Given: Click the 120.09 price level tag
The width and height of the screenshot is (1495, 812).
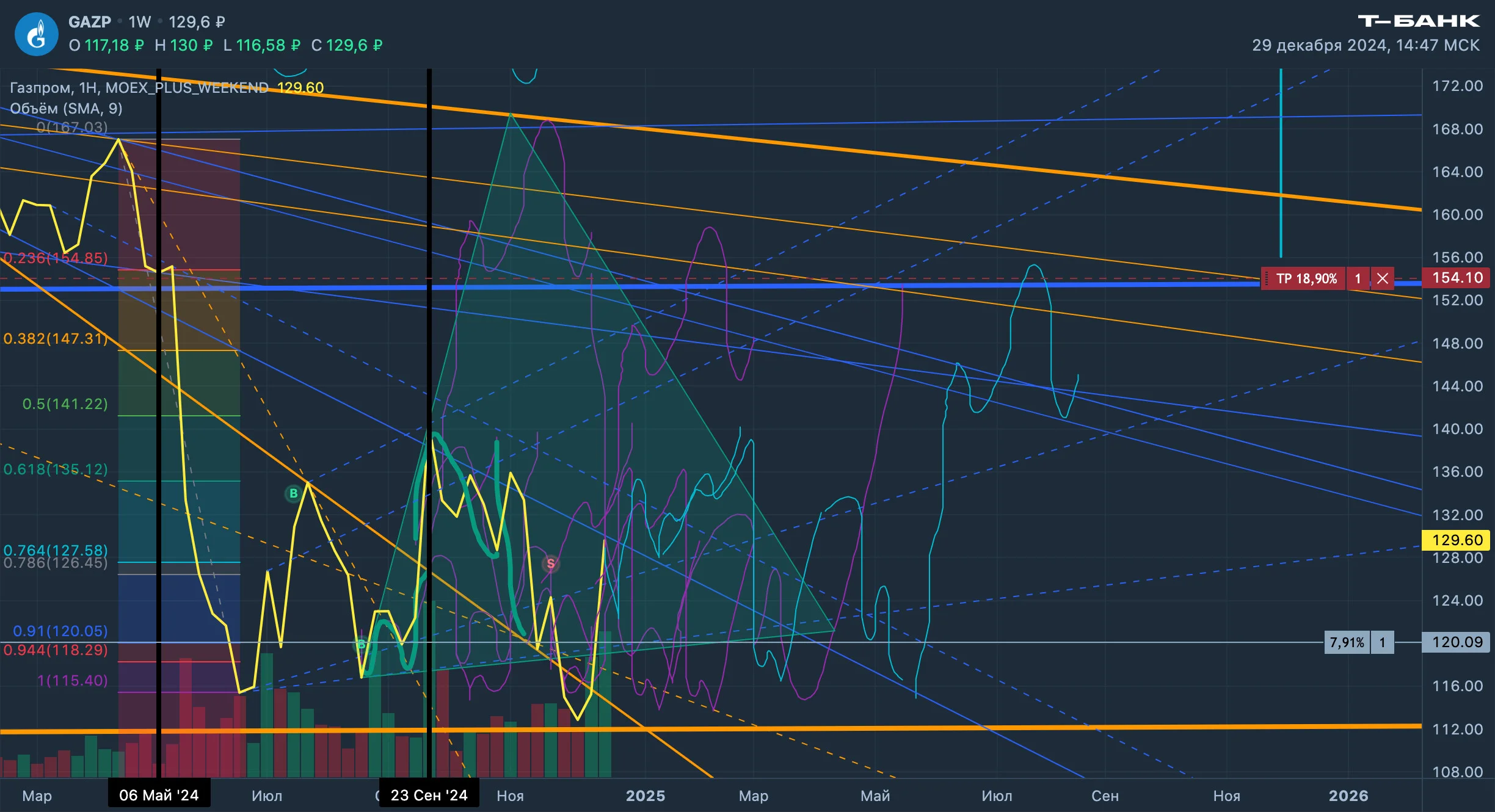Looking at the screenshot, I should (x=1457, y=642).
